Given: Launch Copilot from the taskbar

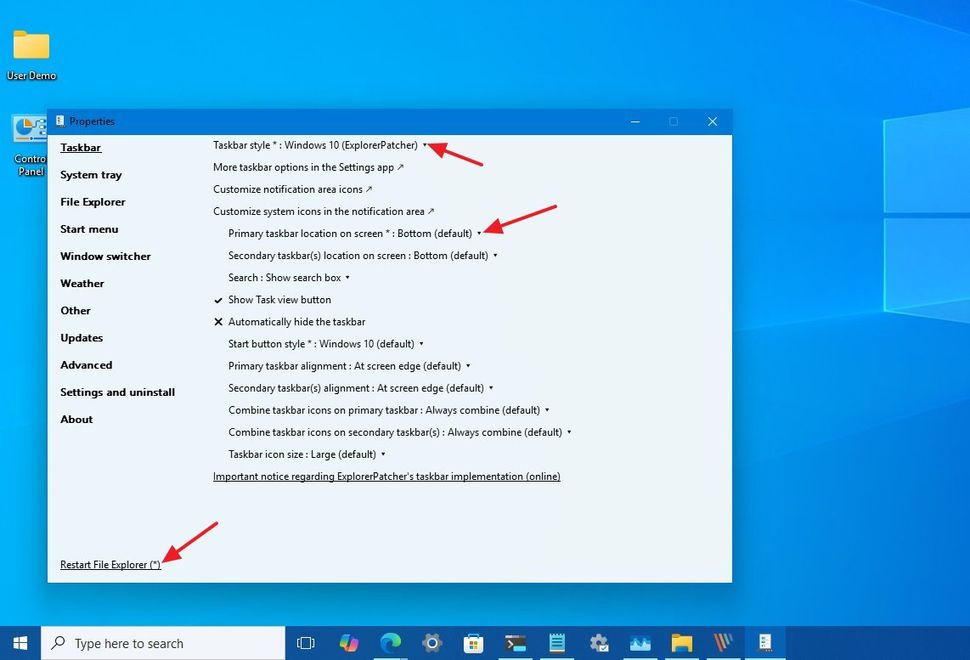Looking at the screenshot, I should (x=348, y=643).
